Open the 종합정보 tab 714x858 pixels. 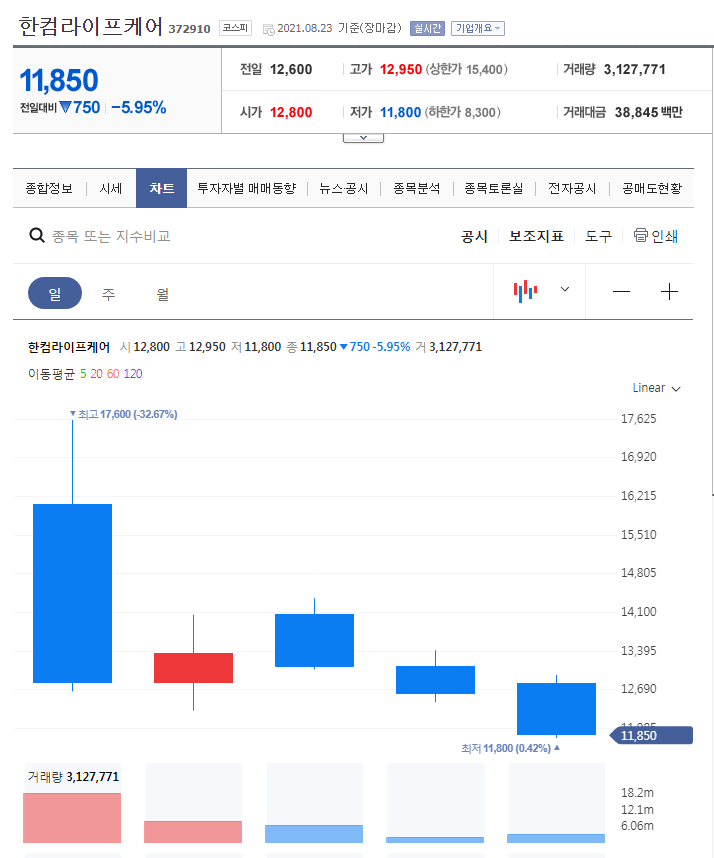pos(49,189)
